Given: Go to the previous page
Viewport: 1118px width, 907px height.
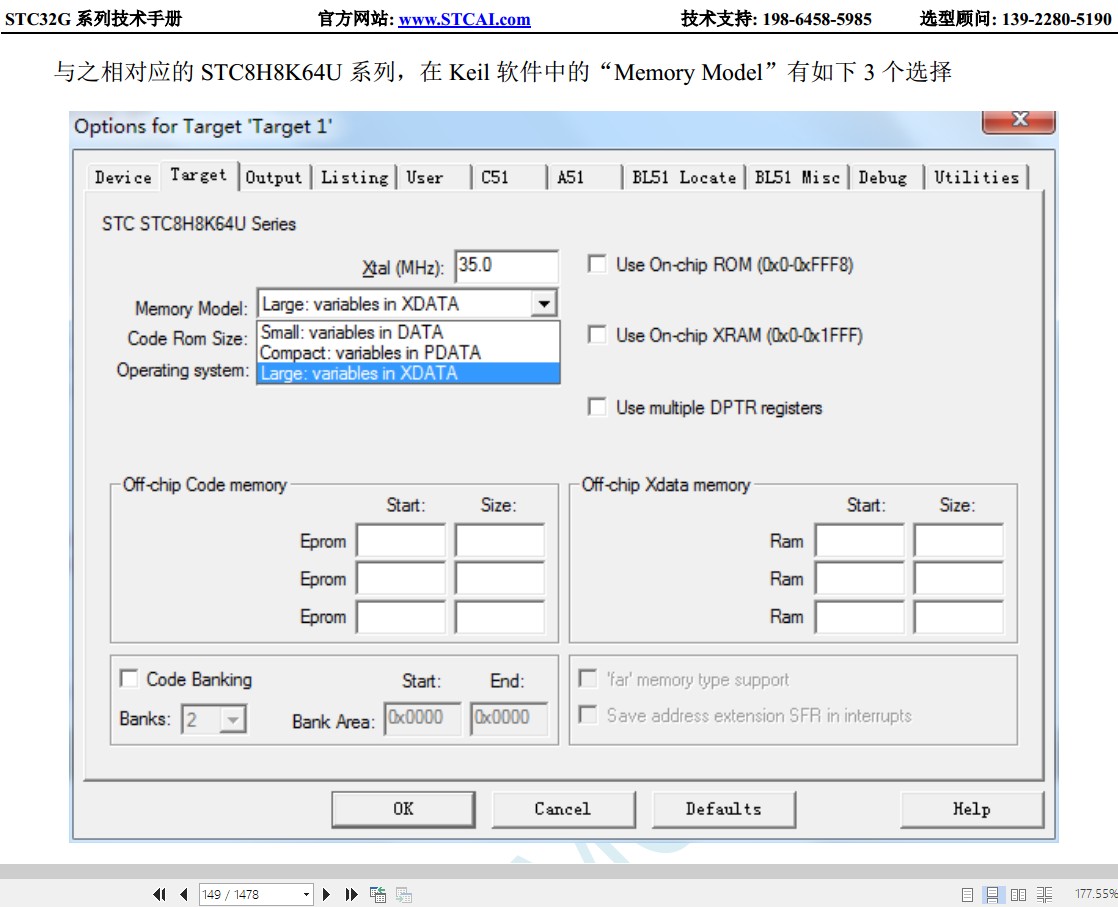Looking at the screenshot, I should point(184,894).
